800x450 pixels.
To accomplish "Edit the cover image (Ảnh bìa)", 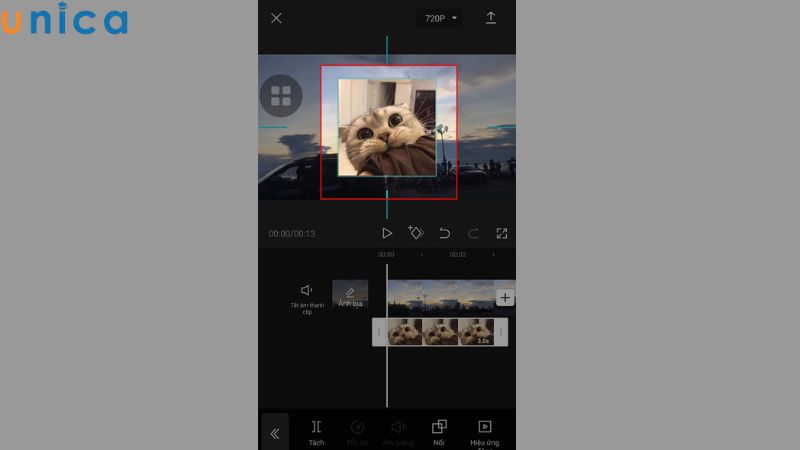I will (x=350, y=295).
